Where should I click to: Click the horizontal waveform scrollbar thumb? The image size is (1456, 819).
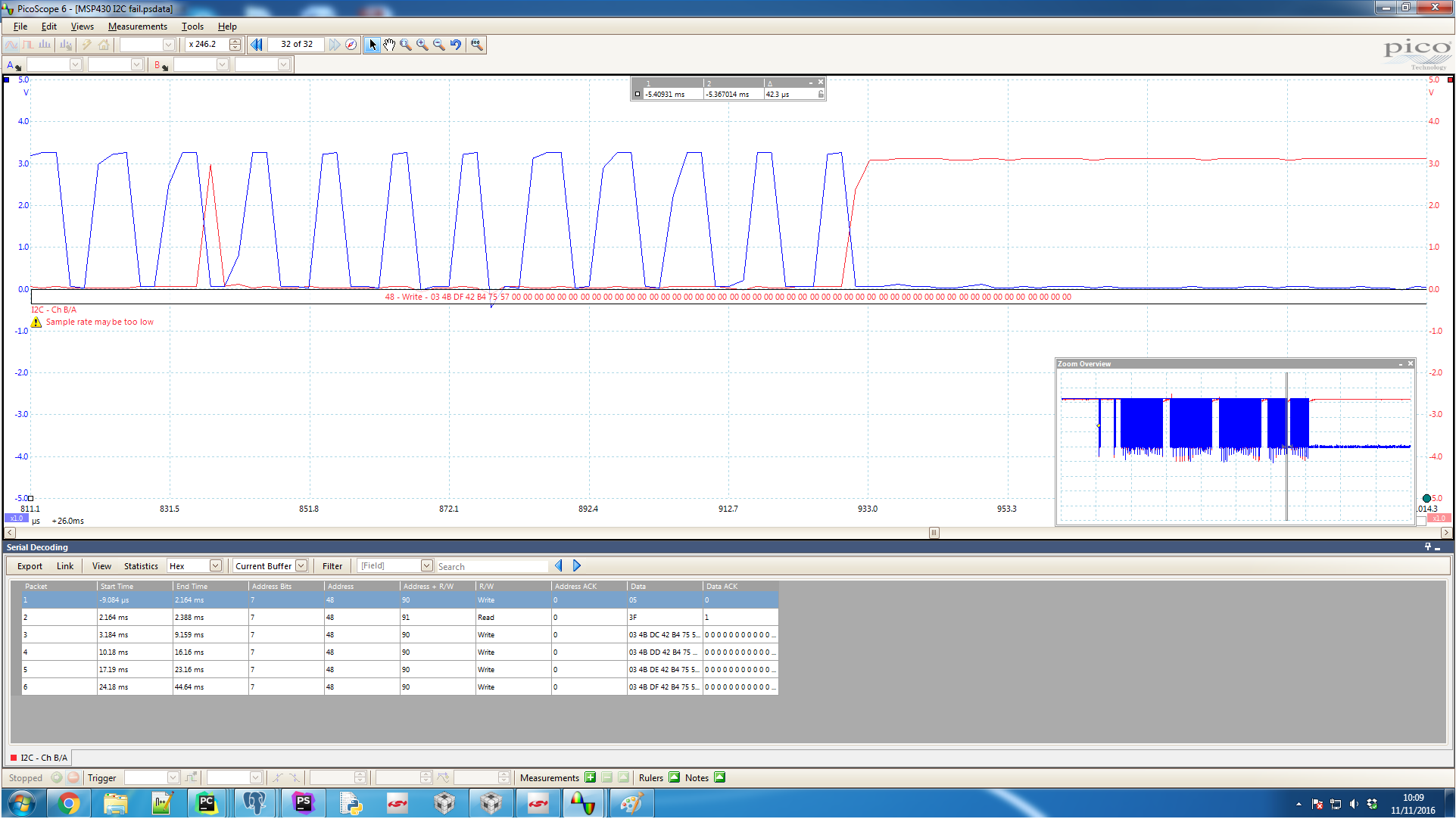[934, 533]
